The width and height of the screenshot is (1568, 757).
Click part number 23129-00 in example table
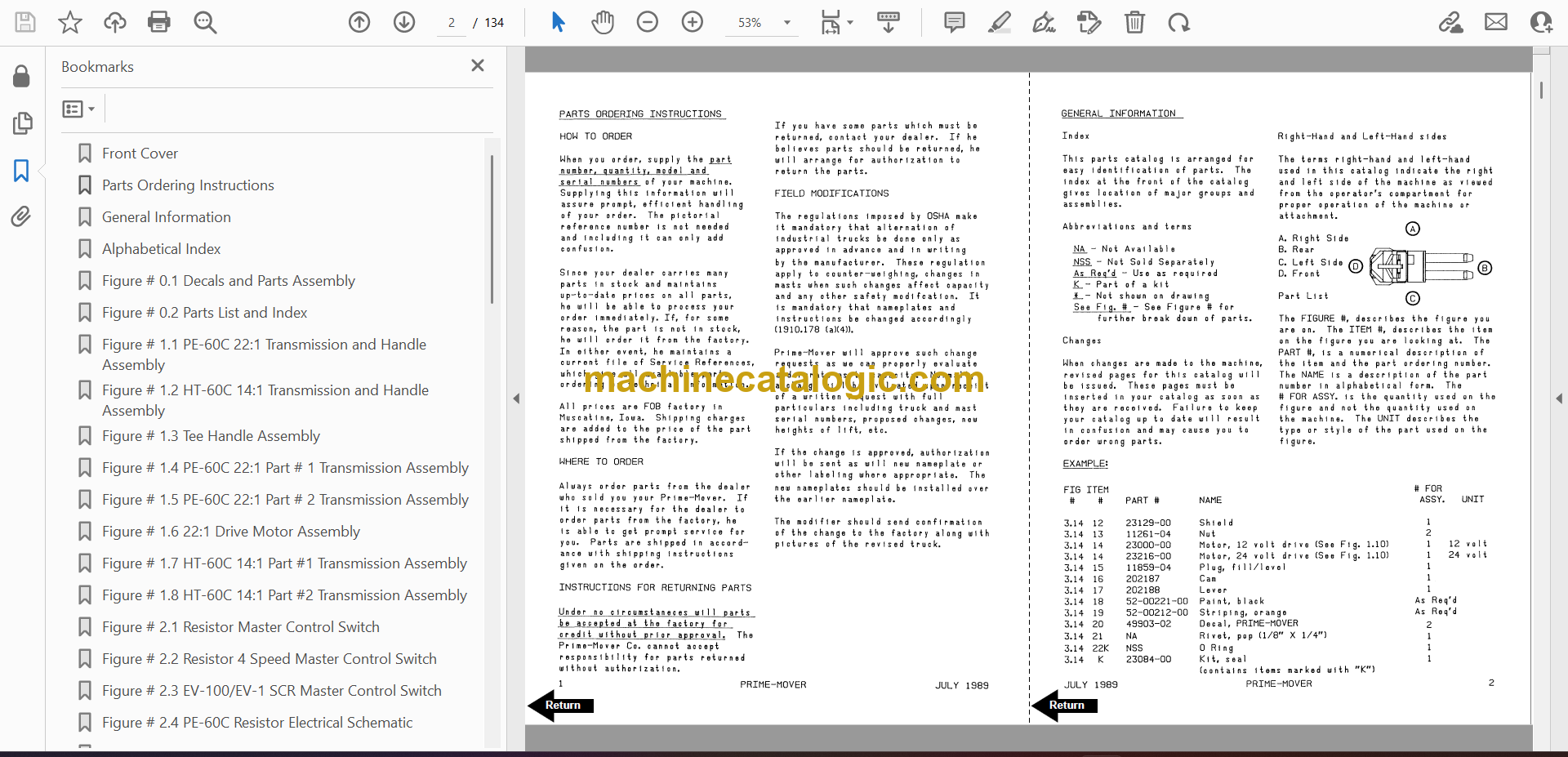pyautogui.click(x=1148, y=523)
